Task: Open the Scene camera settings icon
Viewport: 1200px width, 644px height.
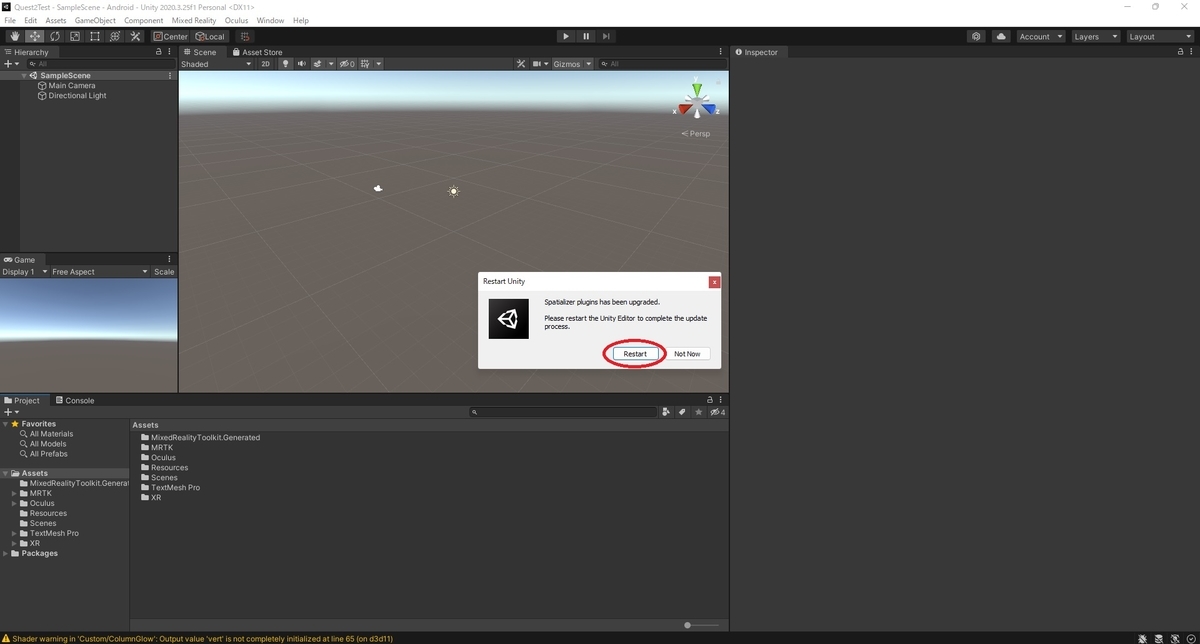Action: [x=537, y=64]
